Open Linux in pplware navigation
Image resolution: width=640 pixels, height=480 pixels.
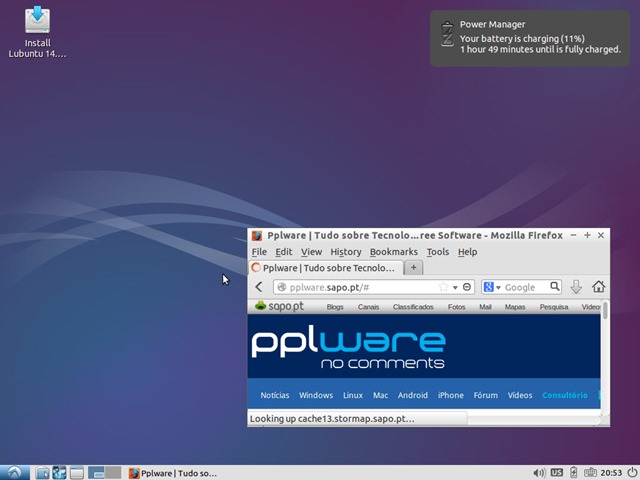pos(353,395)
